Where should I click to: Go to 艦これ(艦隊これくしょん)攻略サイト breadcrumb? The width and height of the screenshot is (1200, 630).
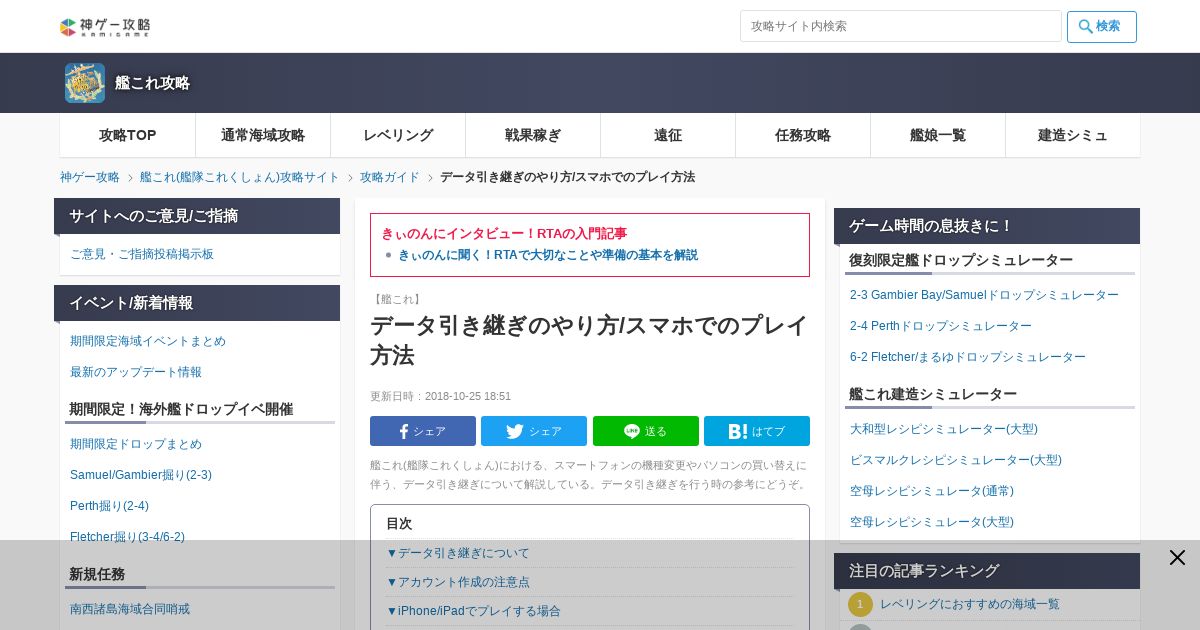(x=240, y=177)
